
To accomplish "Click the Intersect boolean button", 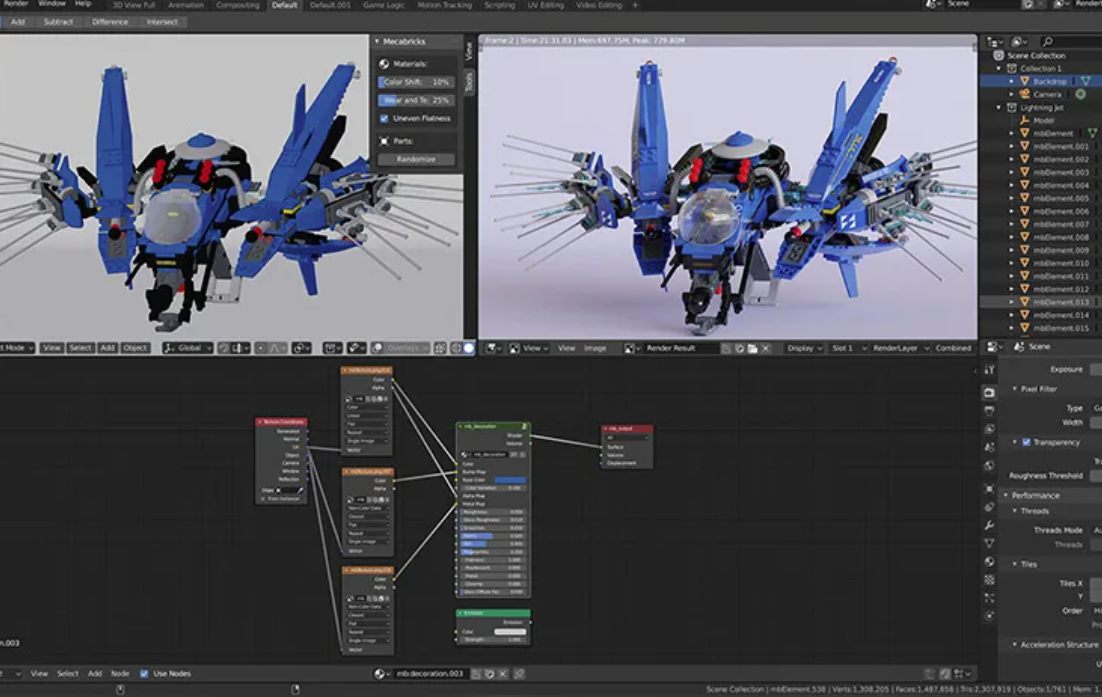I will tap(162, 22).
